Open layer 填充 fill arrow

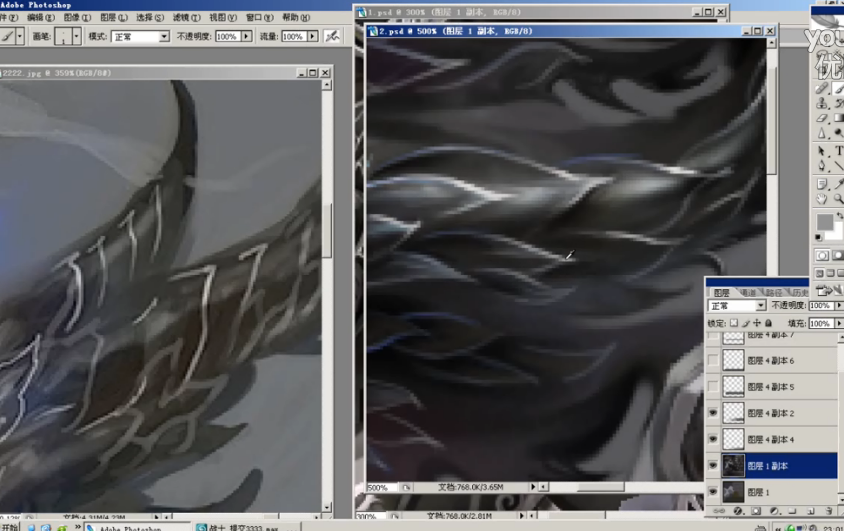[839, 323]
